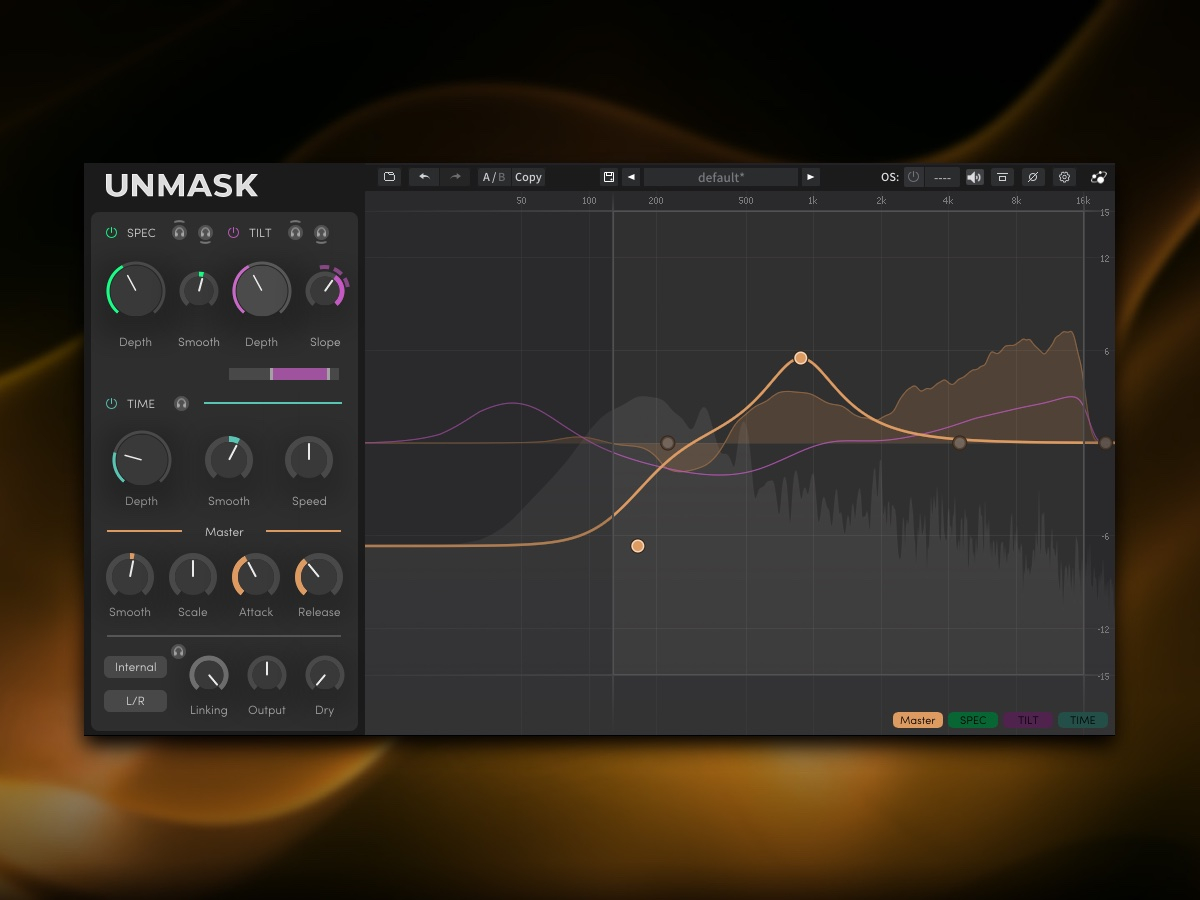Click the TIME Smooth knob
Image resolution: width=1200 pixels, height=900 pixels.
click(229, 459)
